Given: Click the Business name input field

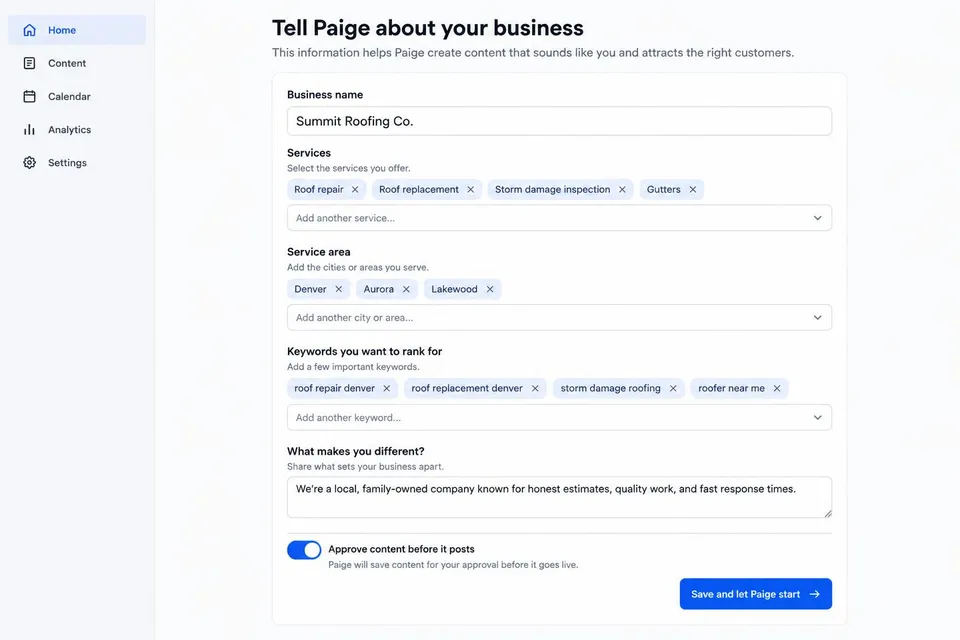Looking at the screenshot, I should [559, 121].
